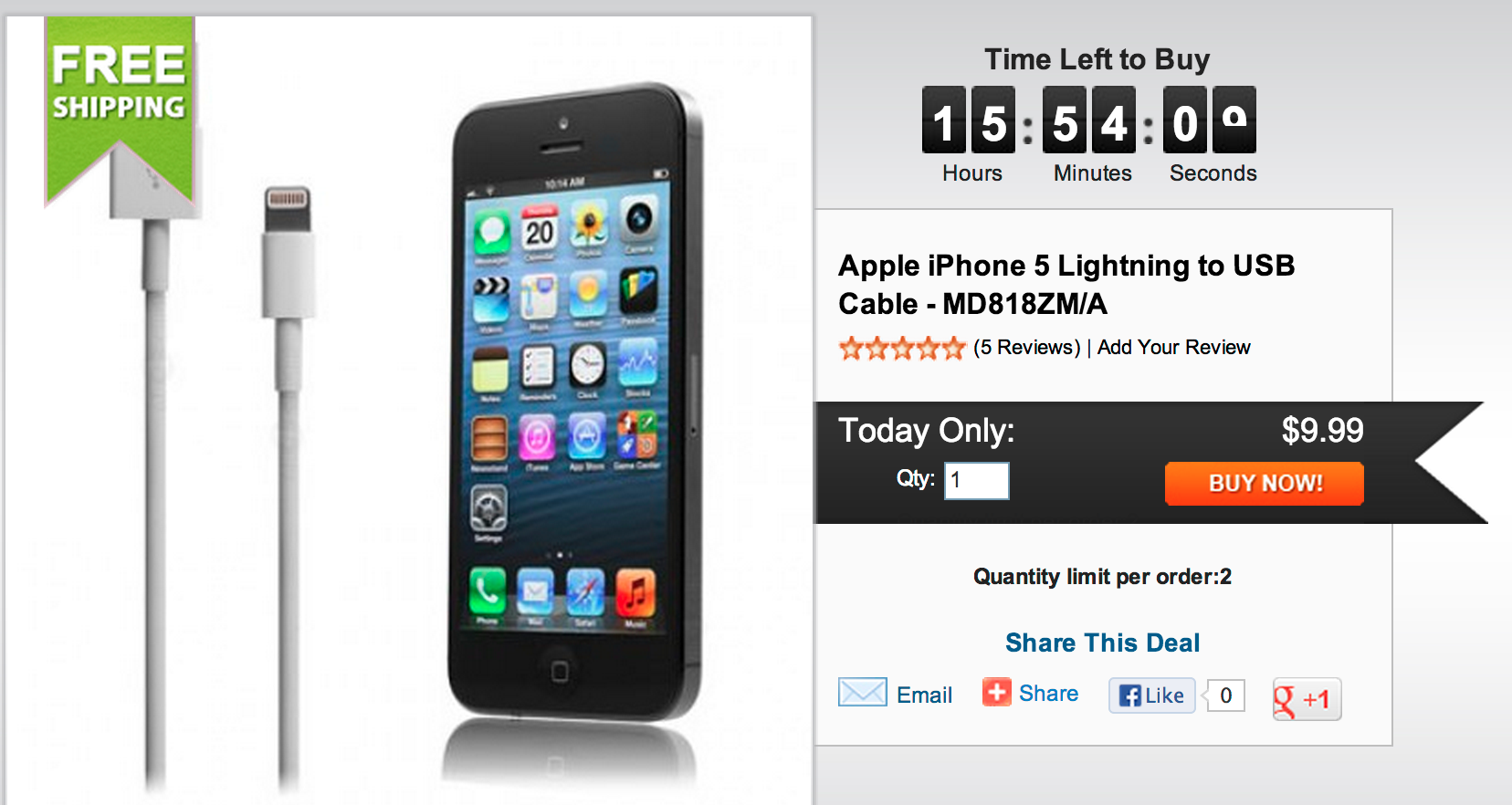The height and width of the screenshot is (805, 1512).
Task: Click the five-star rating icons
Action: point(902,348)
